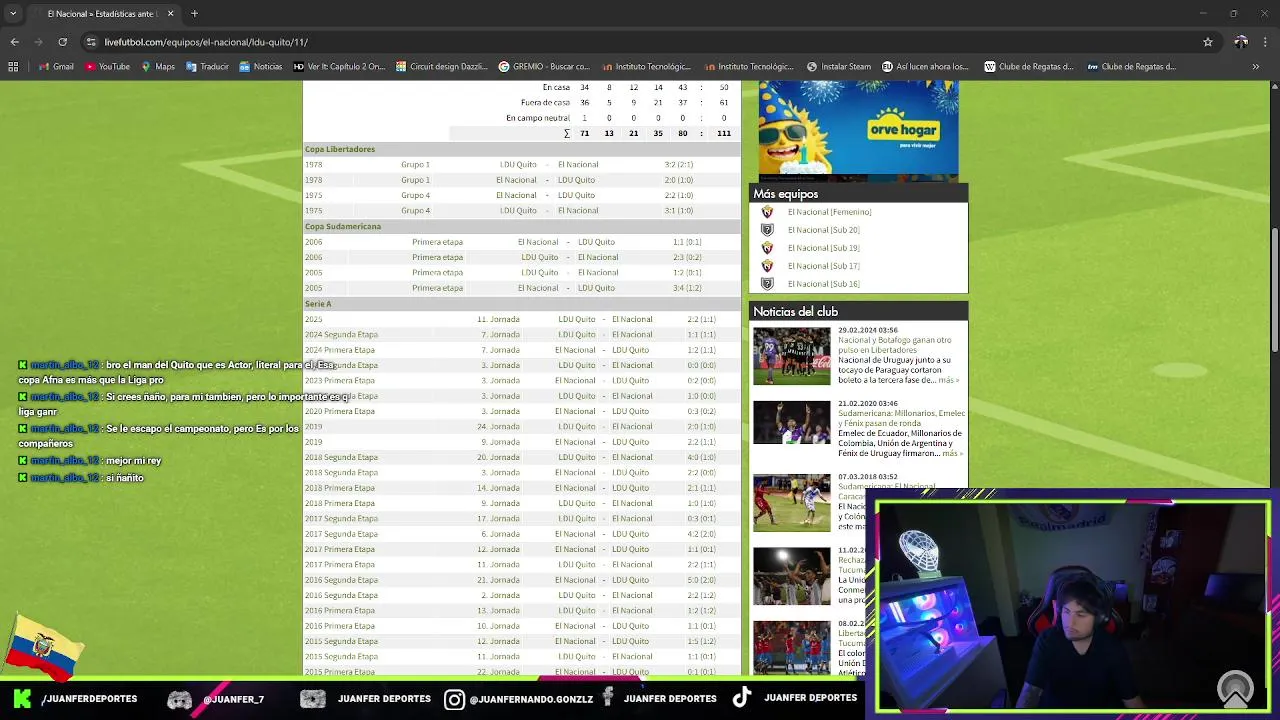Image resolution: width=1280 pixels, height=720 pixels.
Task: Open the tab search dropdown arrow
Action: pos(13,14)
